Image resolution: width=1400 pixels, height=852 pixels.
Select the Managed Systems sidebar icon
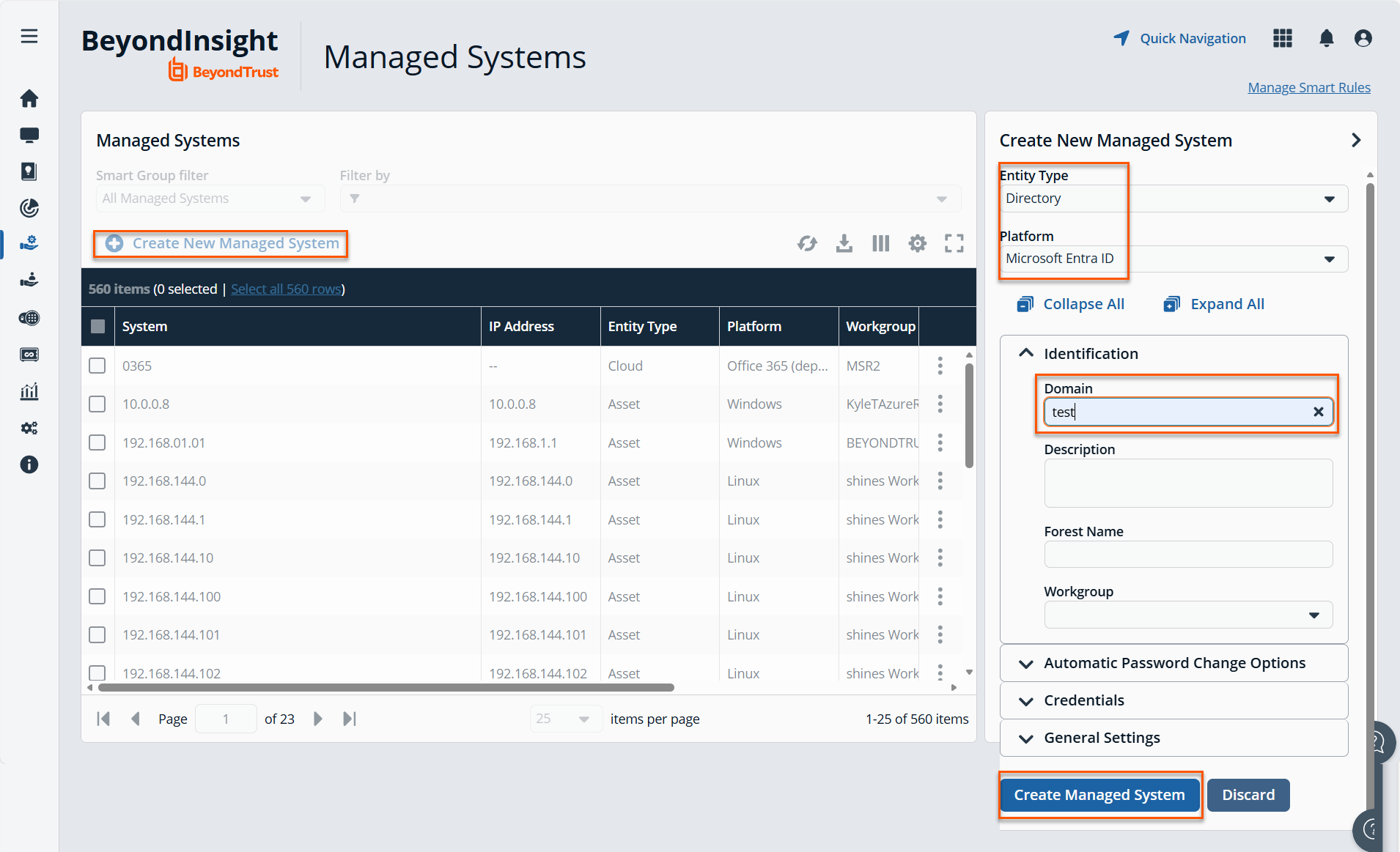29,243
